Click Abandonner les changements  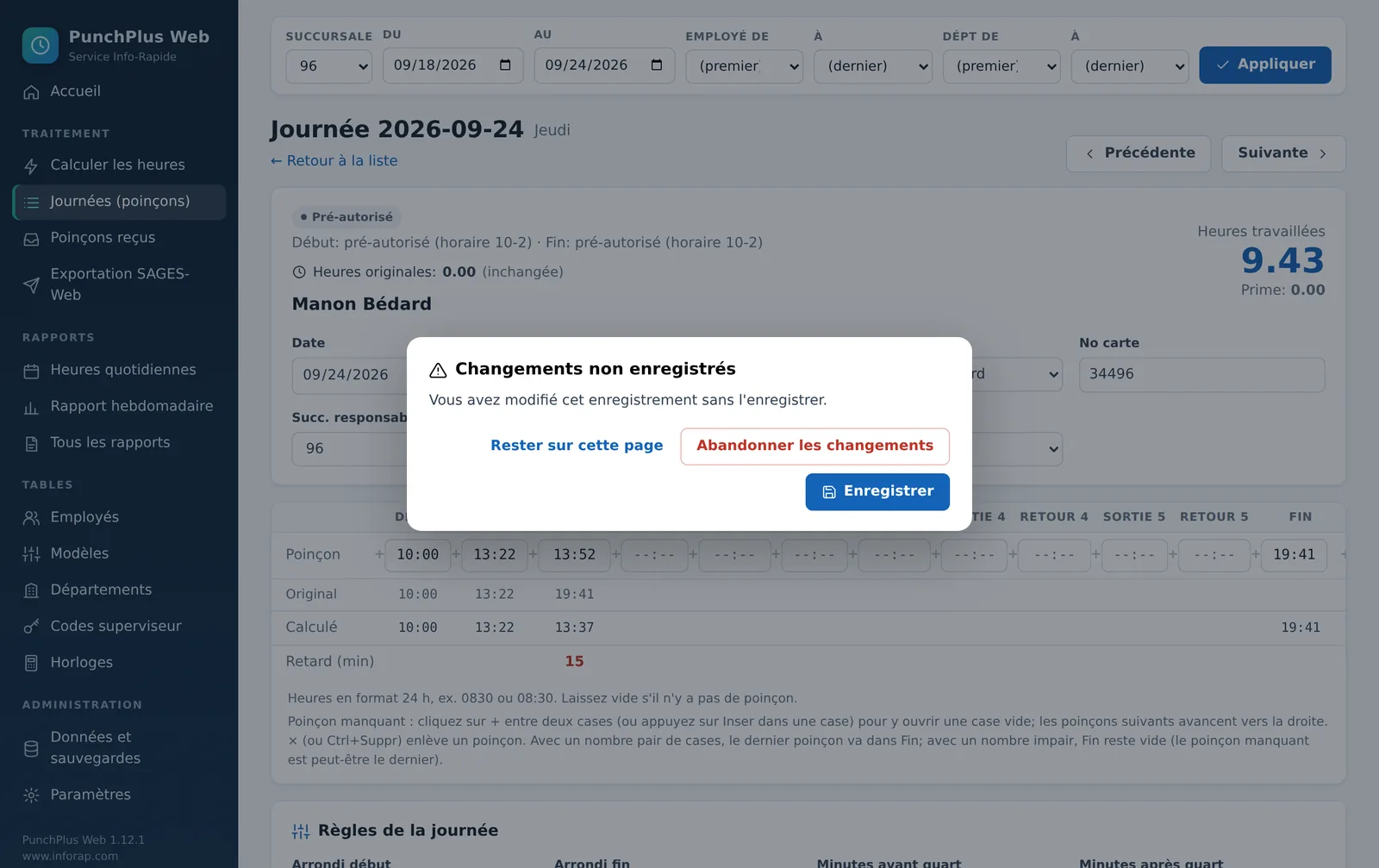click(x=814, y=446)
